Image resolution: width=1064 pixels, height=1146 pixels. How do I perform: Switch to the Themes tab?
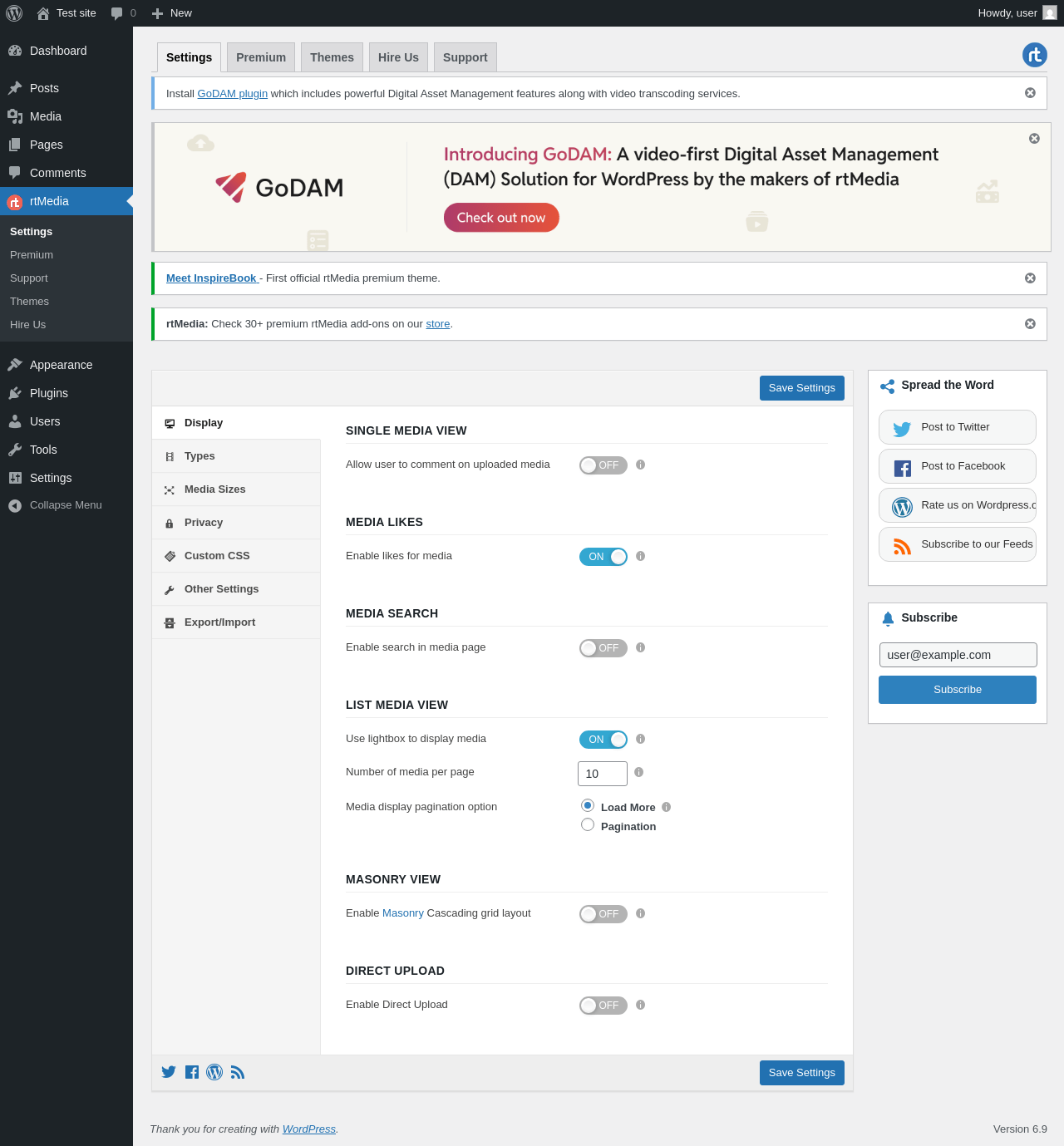(x=332, y=57)
